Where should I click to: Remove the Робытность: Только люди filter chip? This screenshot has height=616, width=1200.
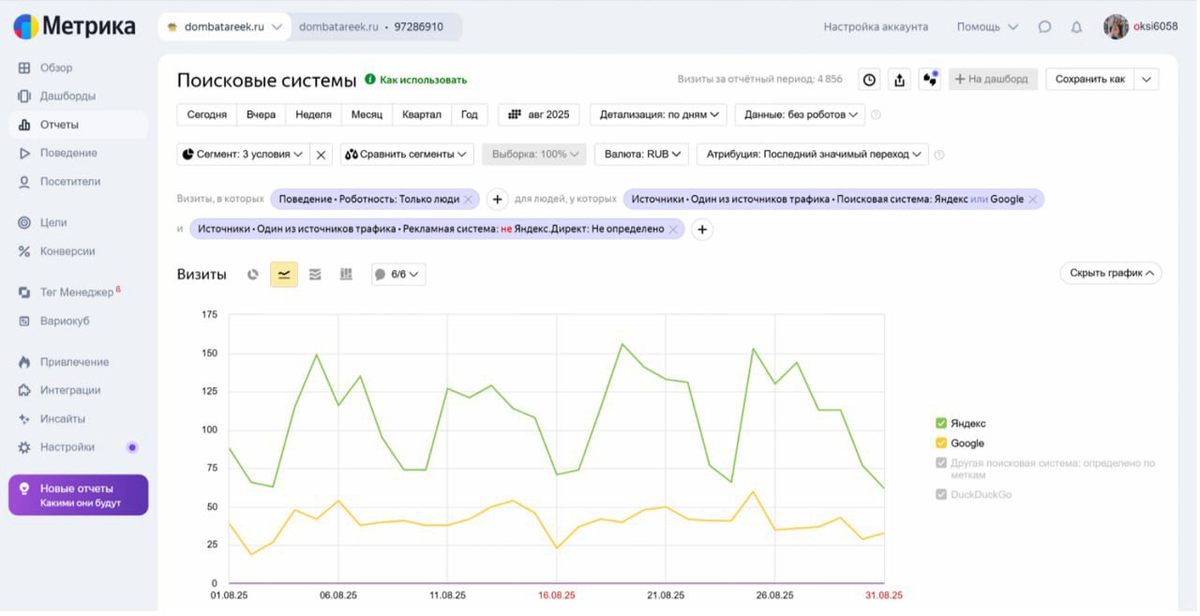[468, 200]
